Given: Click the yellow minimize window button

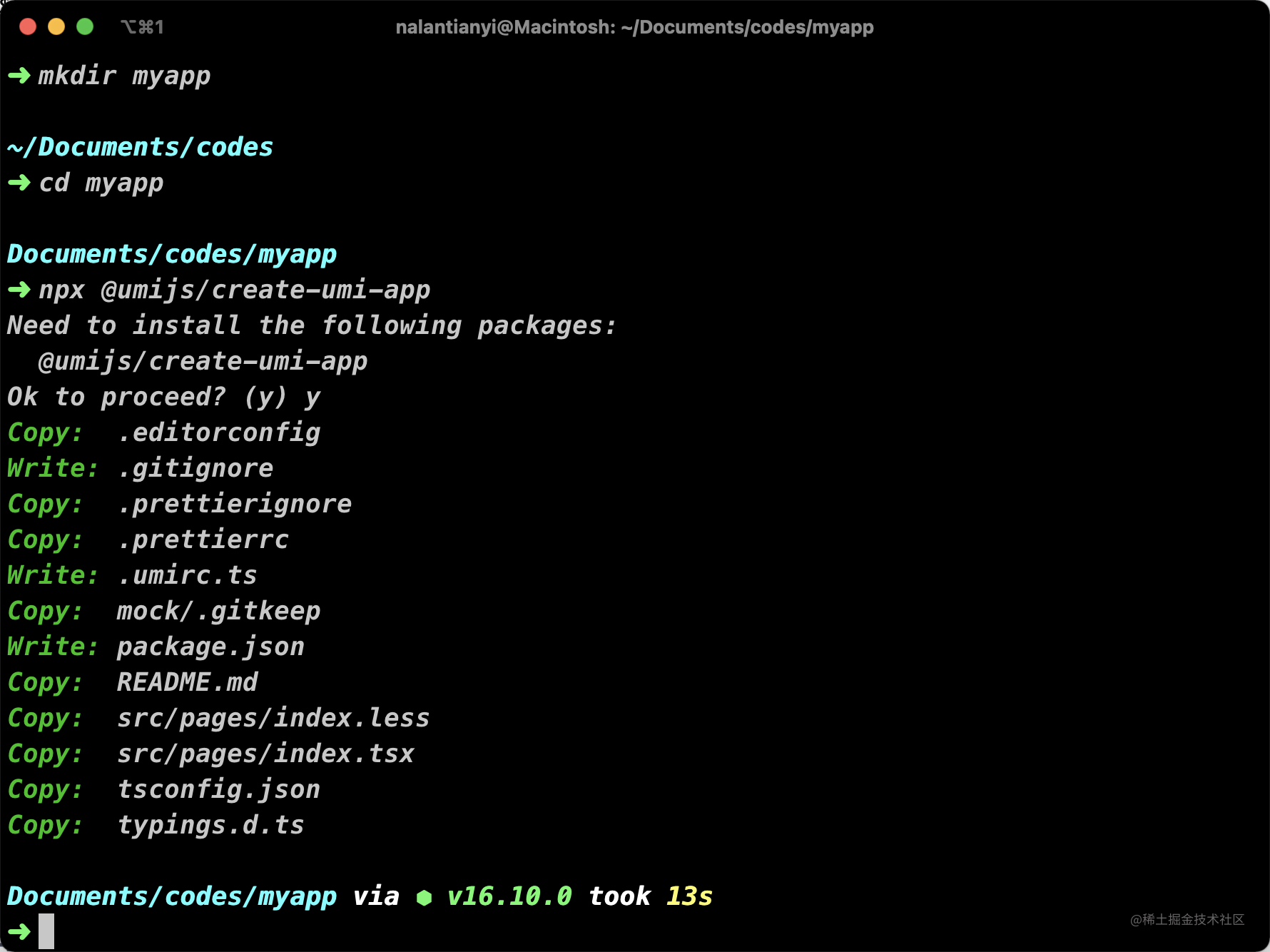Looking at the screenshot, I should (56, 26).
